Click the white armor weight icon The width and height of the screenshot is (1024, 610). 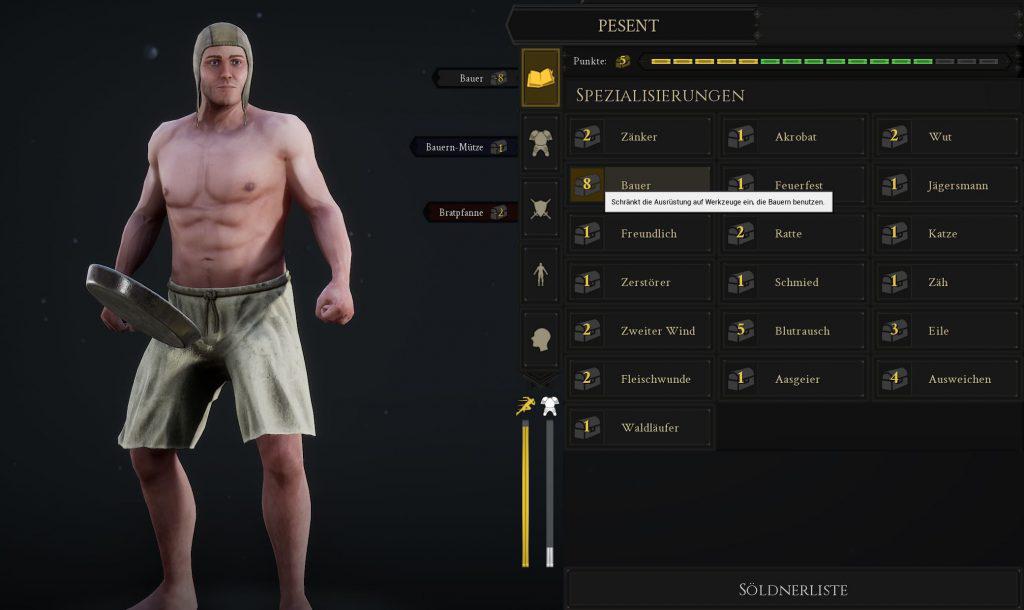pyautogui.click(x=550, y=406)
